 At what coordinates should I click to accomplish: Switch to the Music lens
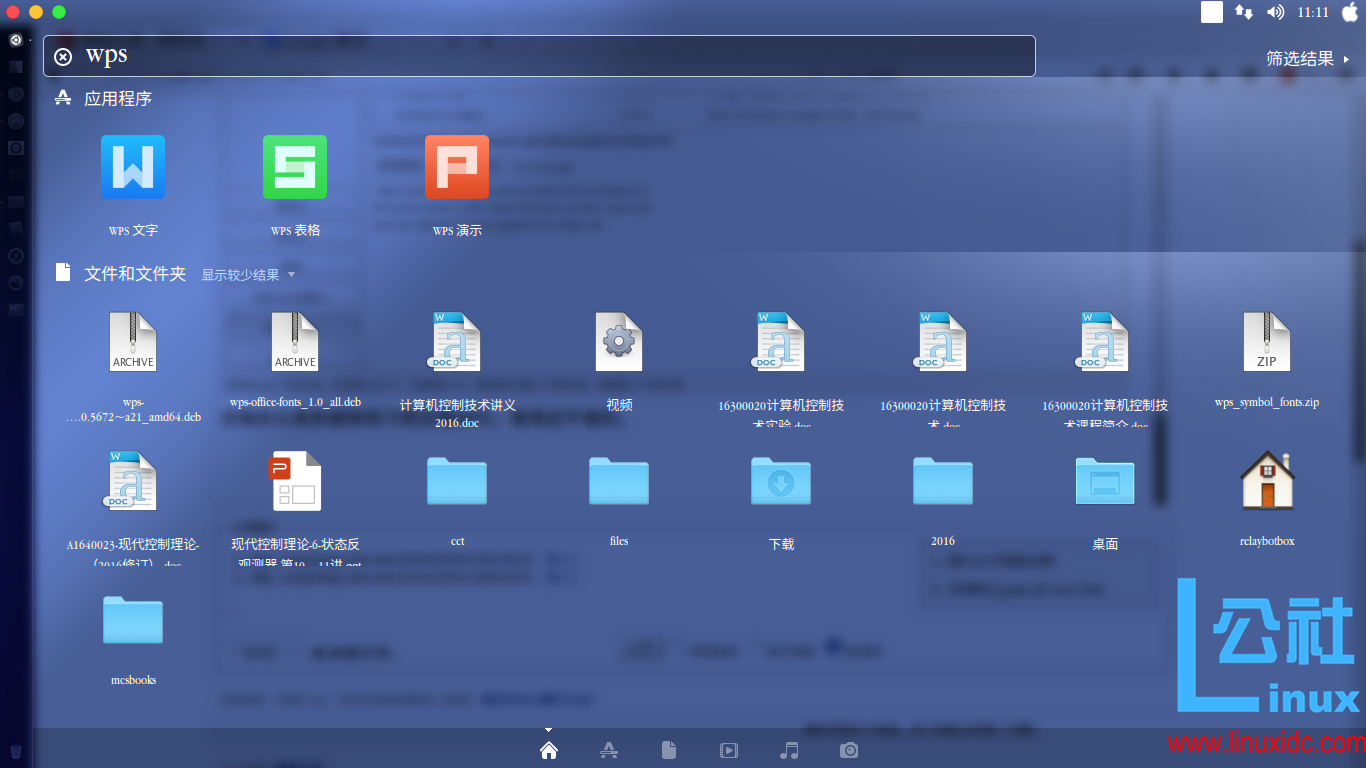coord(789,750)
